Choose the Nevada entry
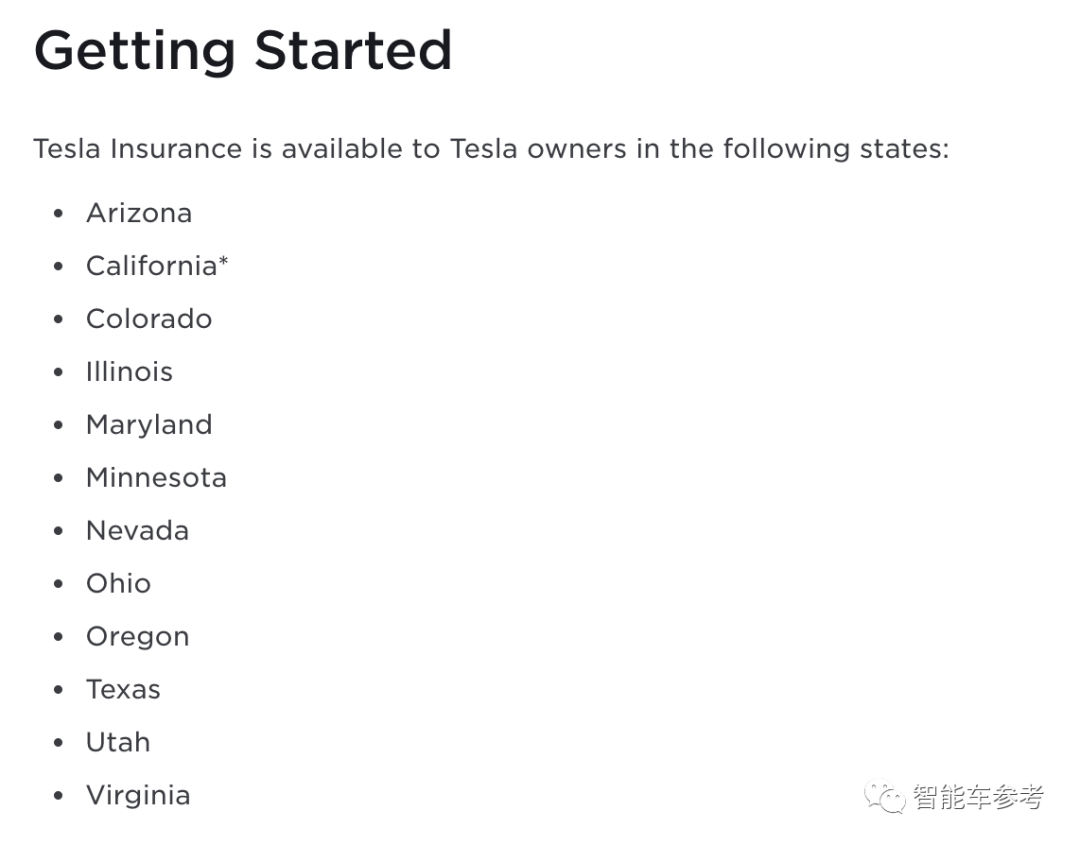Viewport: 1080px width, 845px height. pos(137,531)
